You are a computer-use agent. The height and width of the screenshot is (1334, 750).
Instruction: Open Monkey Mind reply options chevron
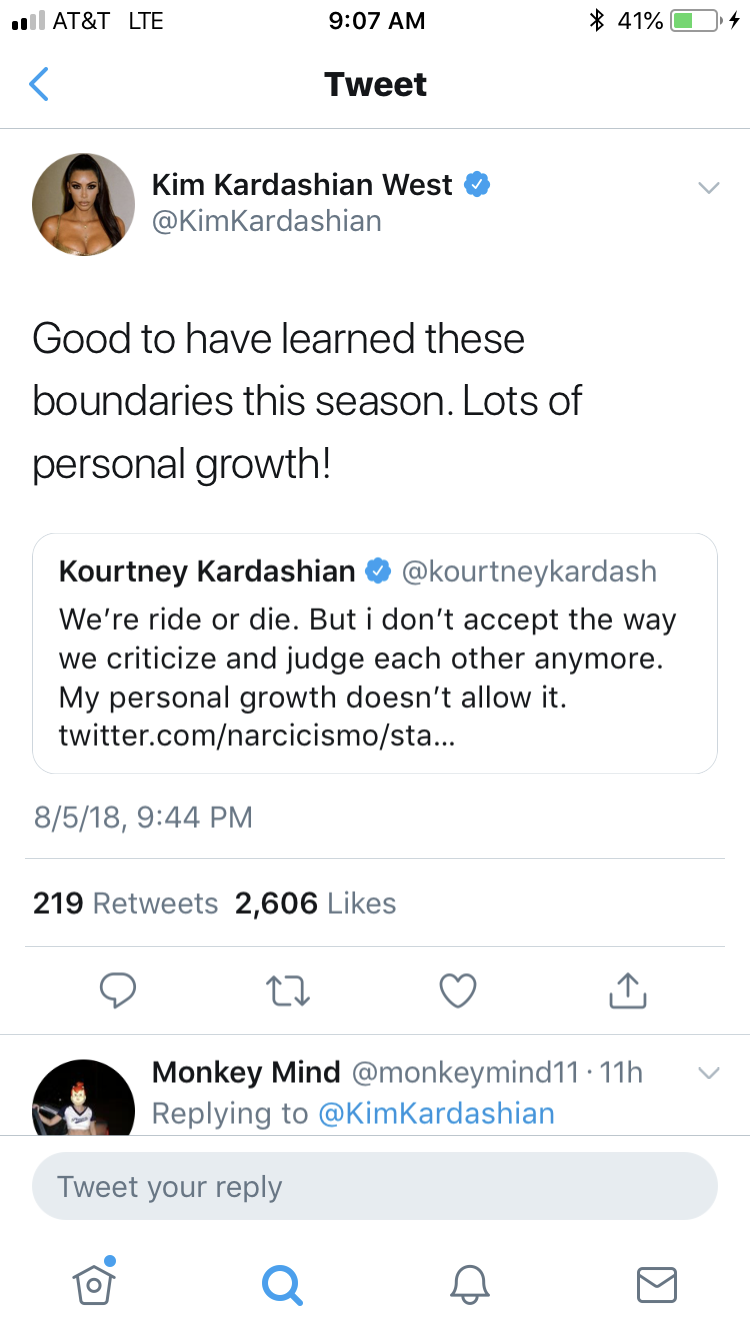(708, 1074)
